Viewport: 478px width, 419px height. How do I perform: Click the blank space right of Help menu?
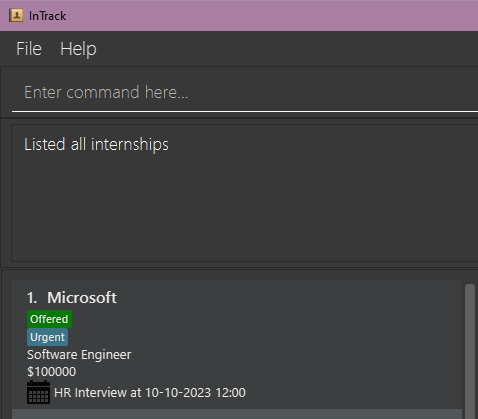287,49
